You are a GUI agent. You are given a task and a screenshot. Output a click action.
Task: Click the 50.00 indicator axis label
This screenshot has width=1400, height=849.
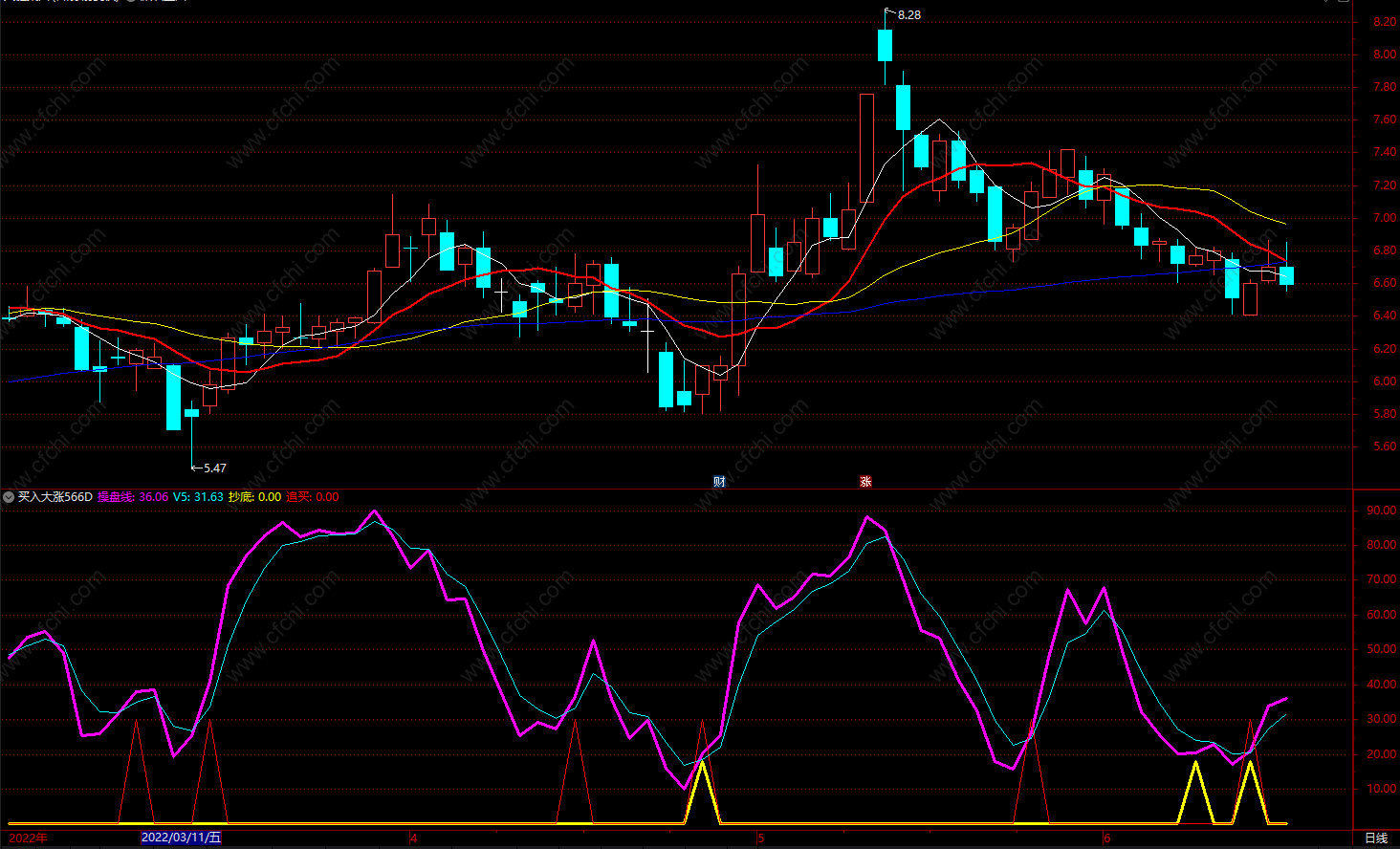[x=1381, y=649]
